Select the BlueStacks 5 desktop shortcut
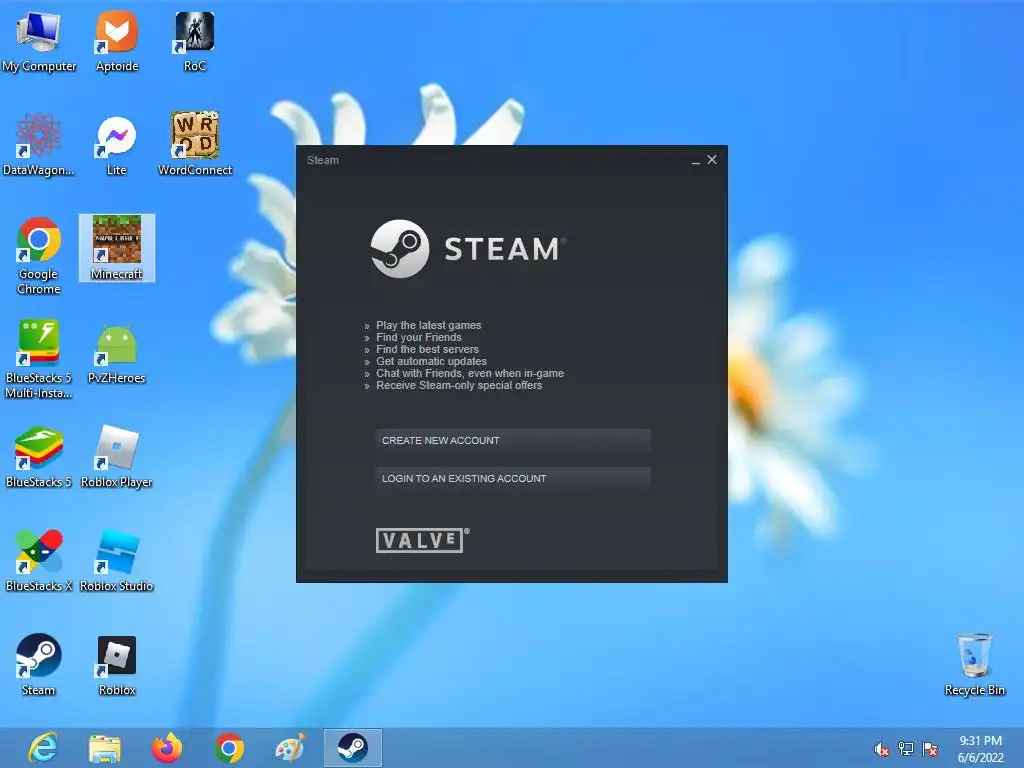This screenshot has width=1024, height=768. 39,457
